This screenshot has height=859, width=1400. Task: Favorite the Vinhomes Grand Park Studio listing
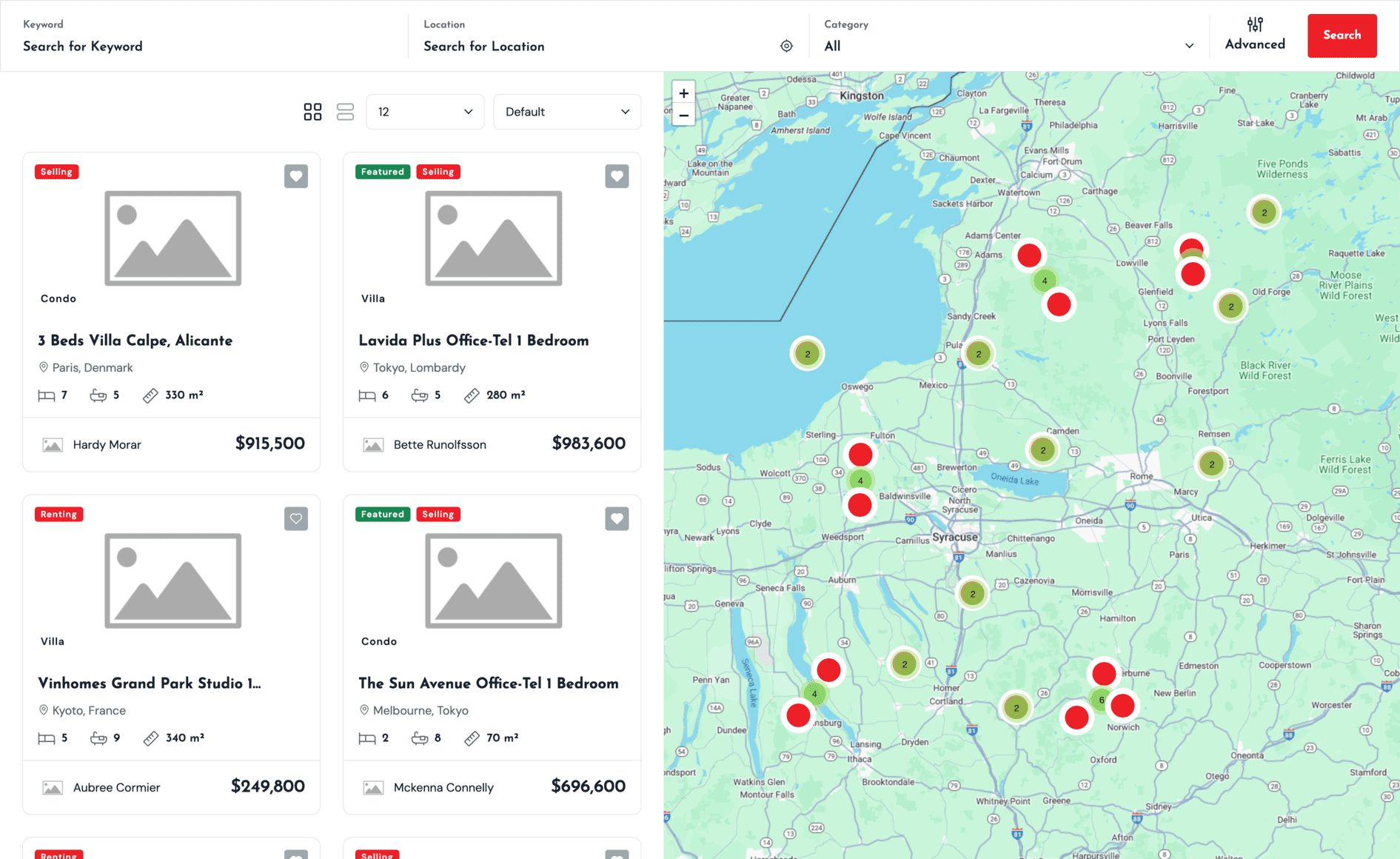click(x=296, y=518)
